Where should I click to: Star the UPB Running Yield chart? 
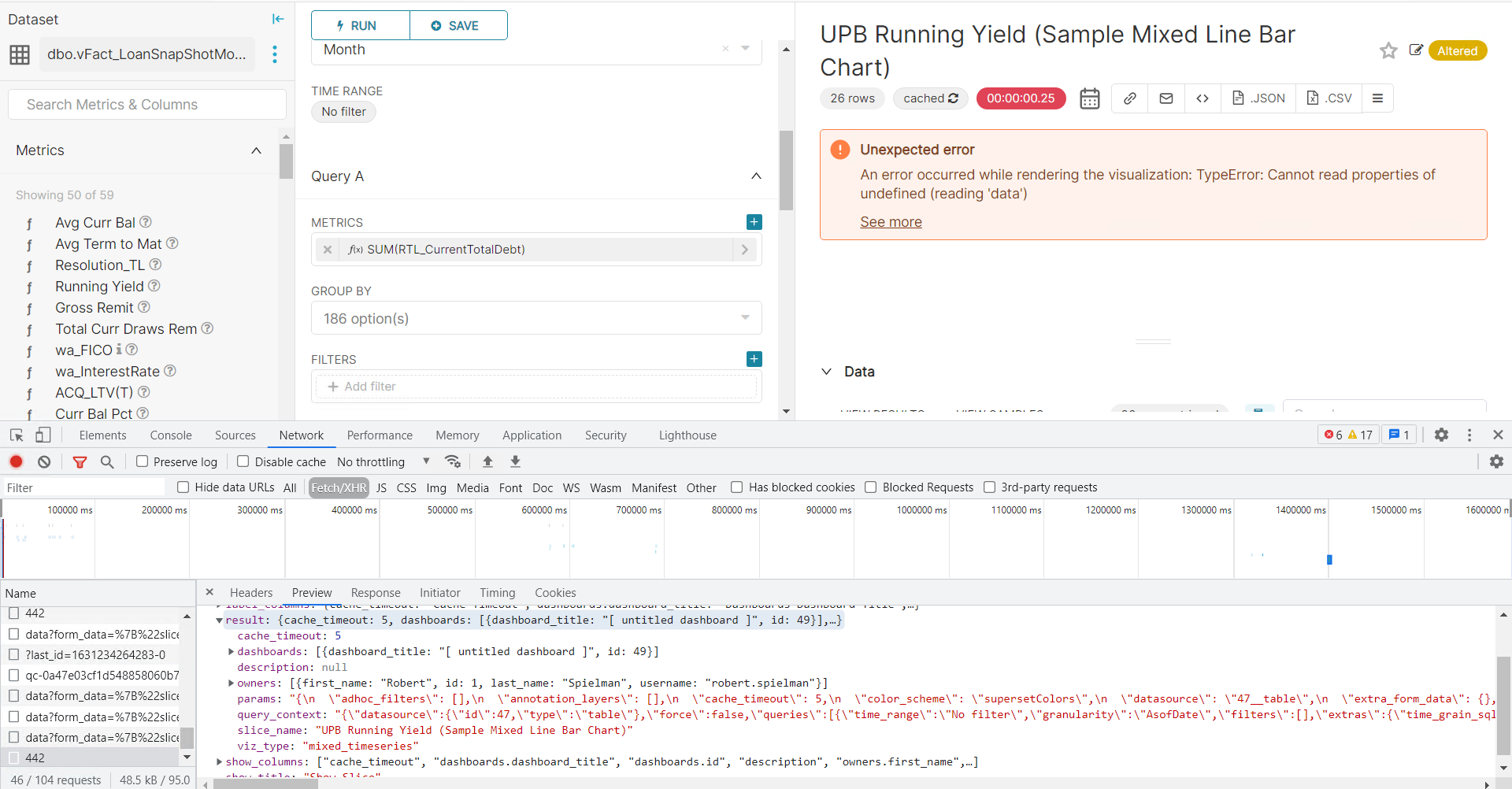1388,50
